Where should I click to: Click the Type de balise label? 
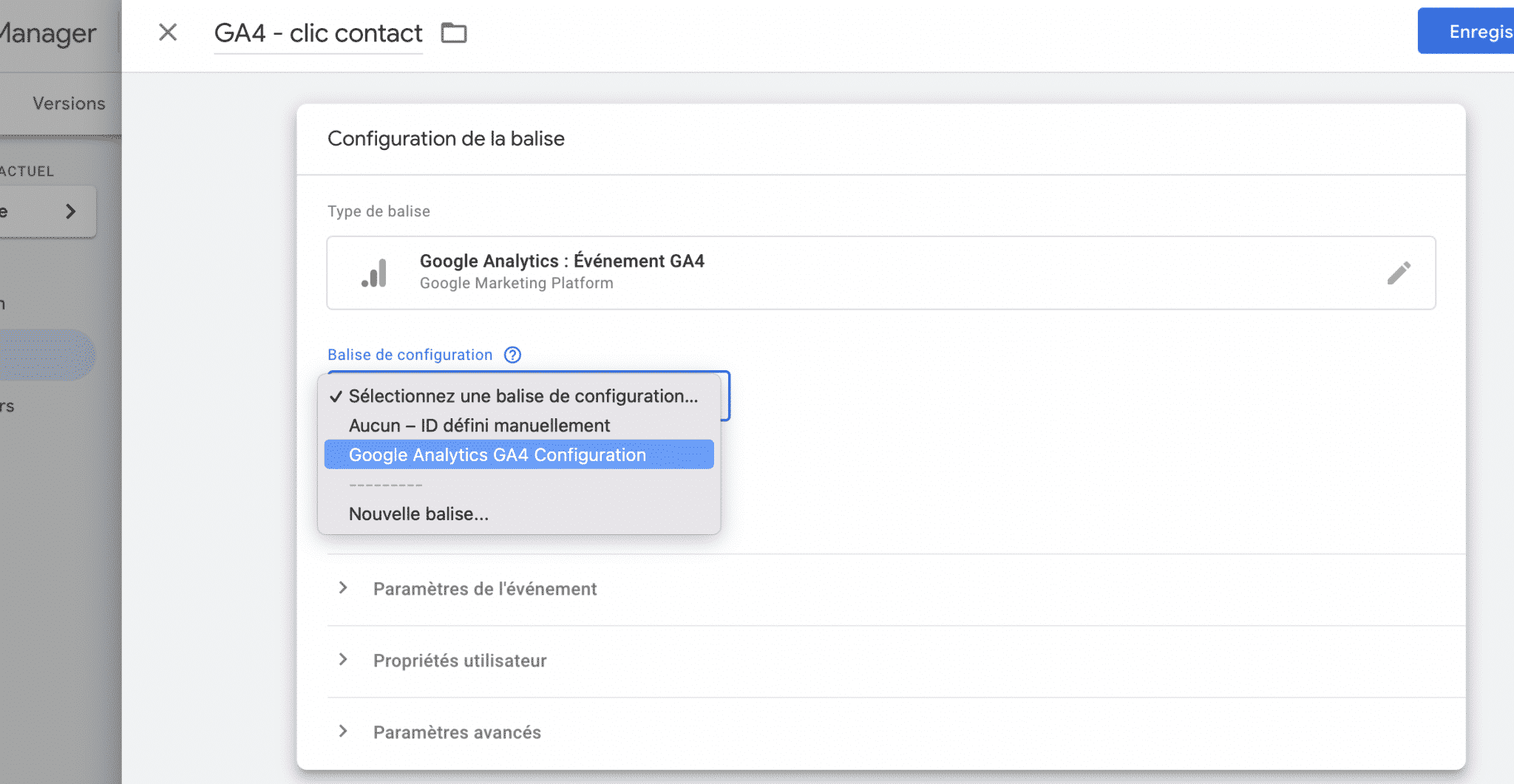(x=378, y=211)
